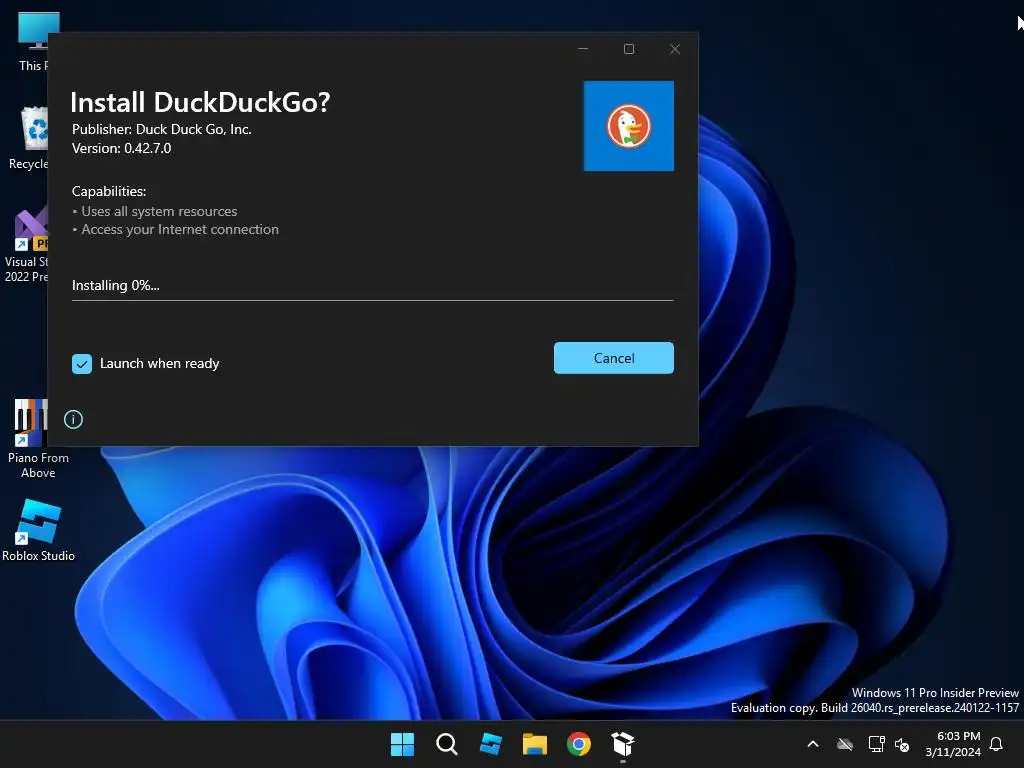Open the OneDrive tray icon

click(845, 744)
